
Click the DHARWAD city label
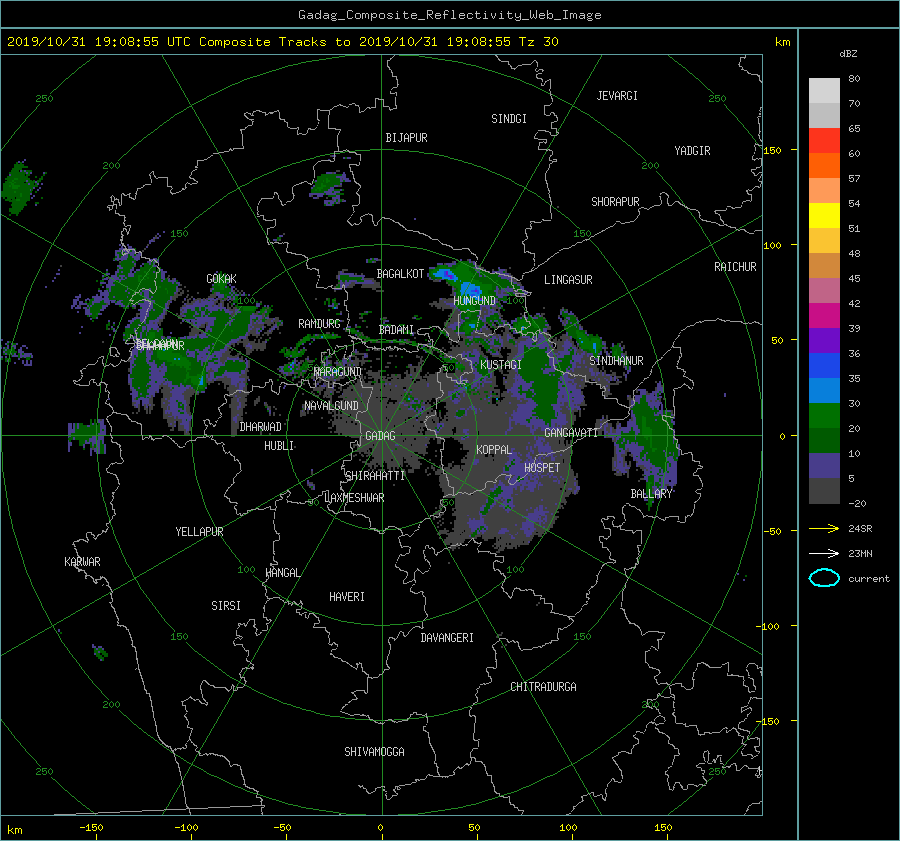[260, 427]
